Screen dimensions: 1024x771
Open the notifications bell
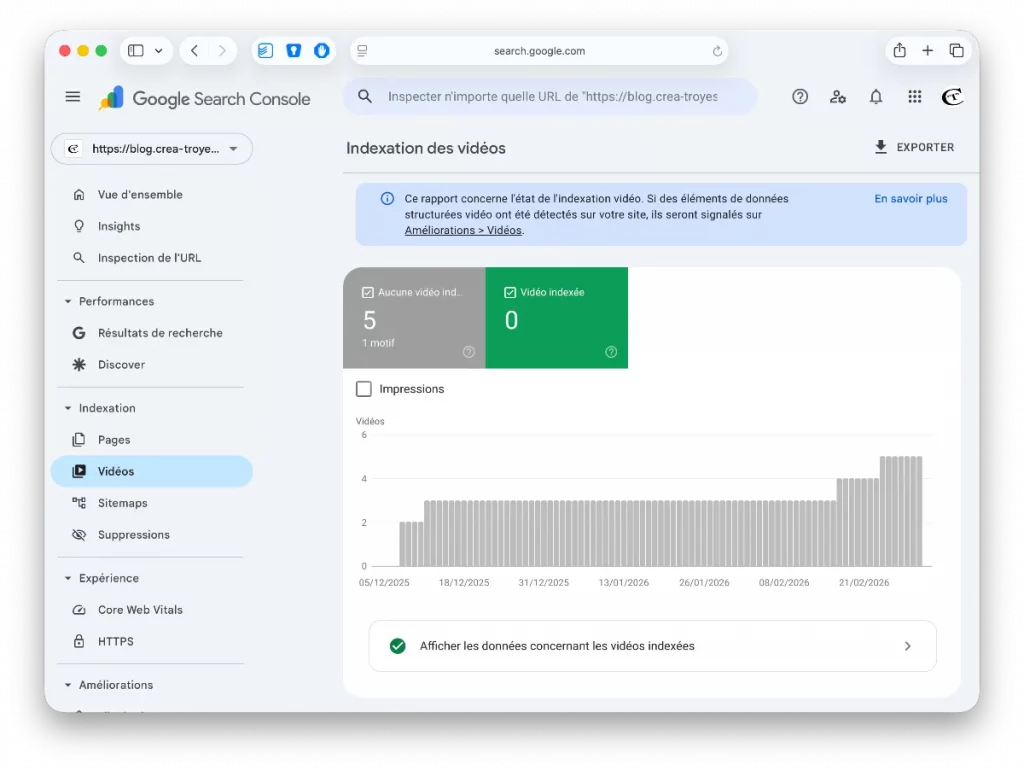coord(876,96)
